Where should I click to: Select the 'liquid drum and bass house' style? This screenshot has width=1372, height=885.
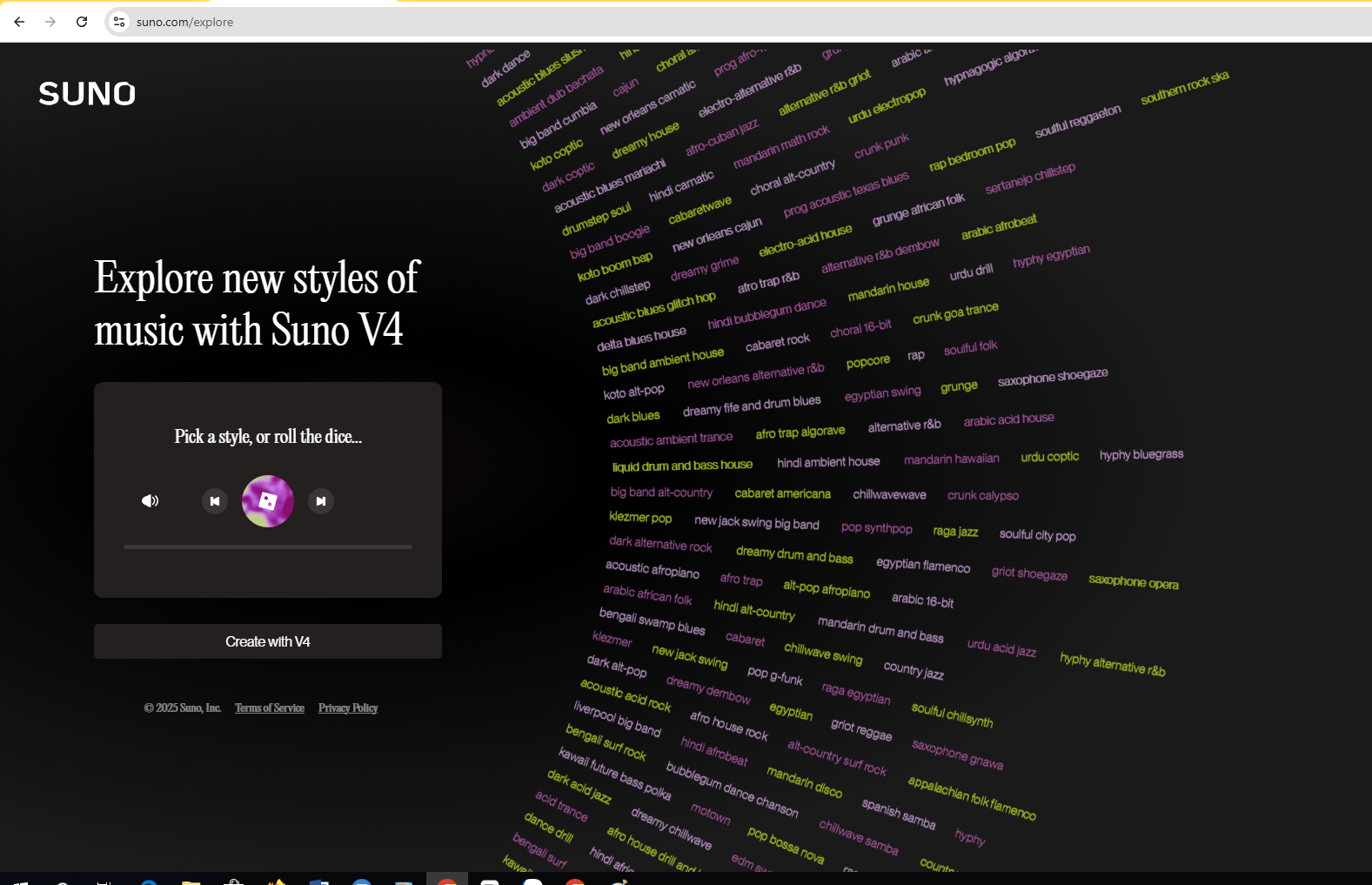coord(682,466)
